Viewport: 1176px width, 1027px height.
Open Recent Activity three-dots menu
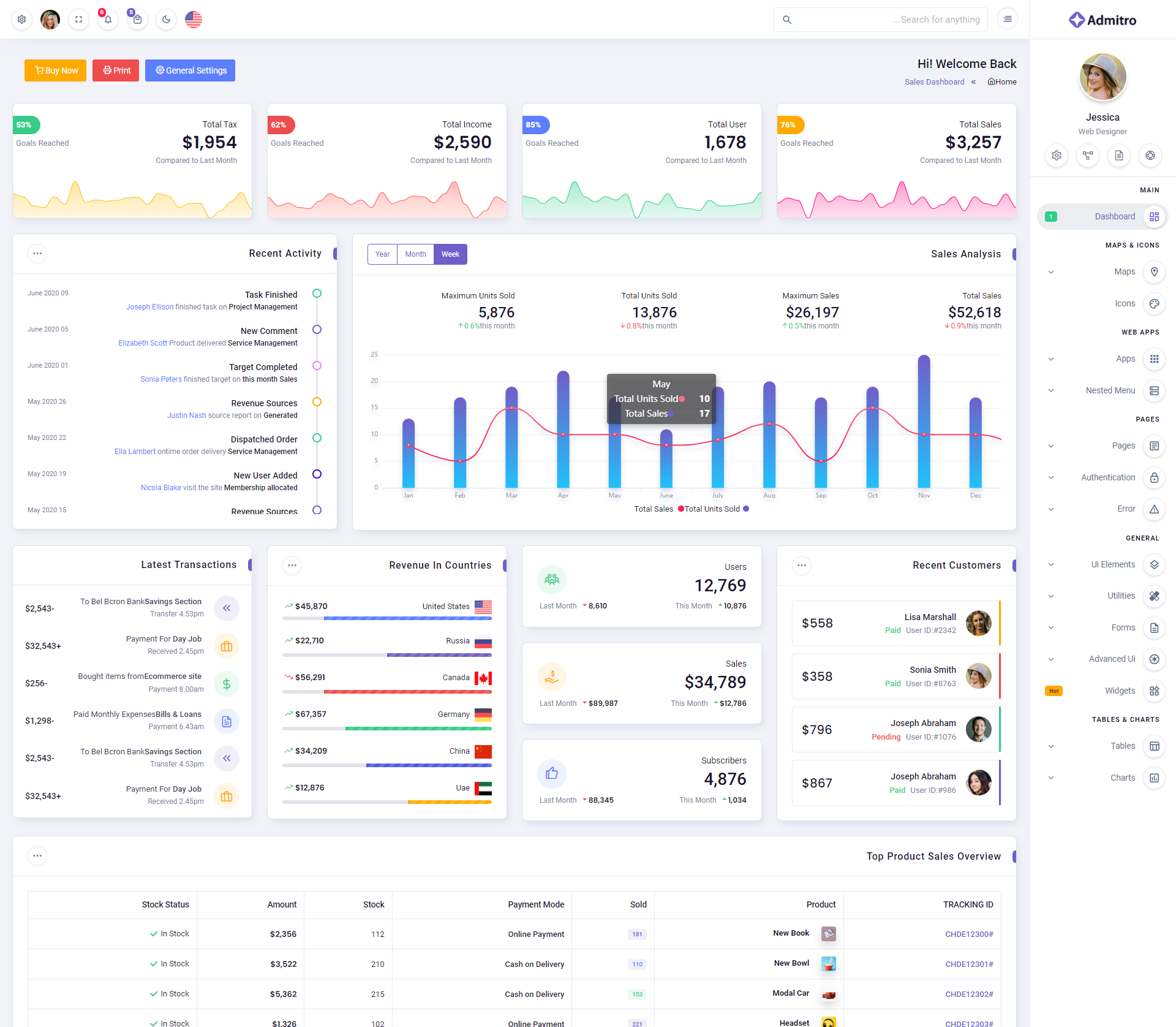pyautogui.click(x=37, y=254)
